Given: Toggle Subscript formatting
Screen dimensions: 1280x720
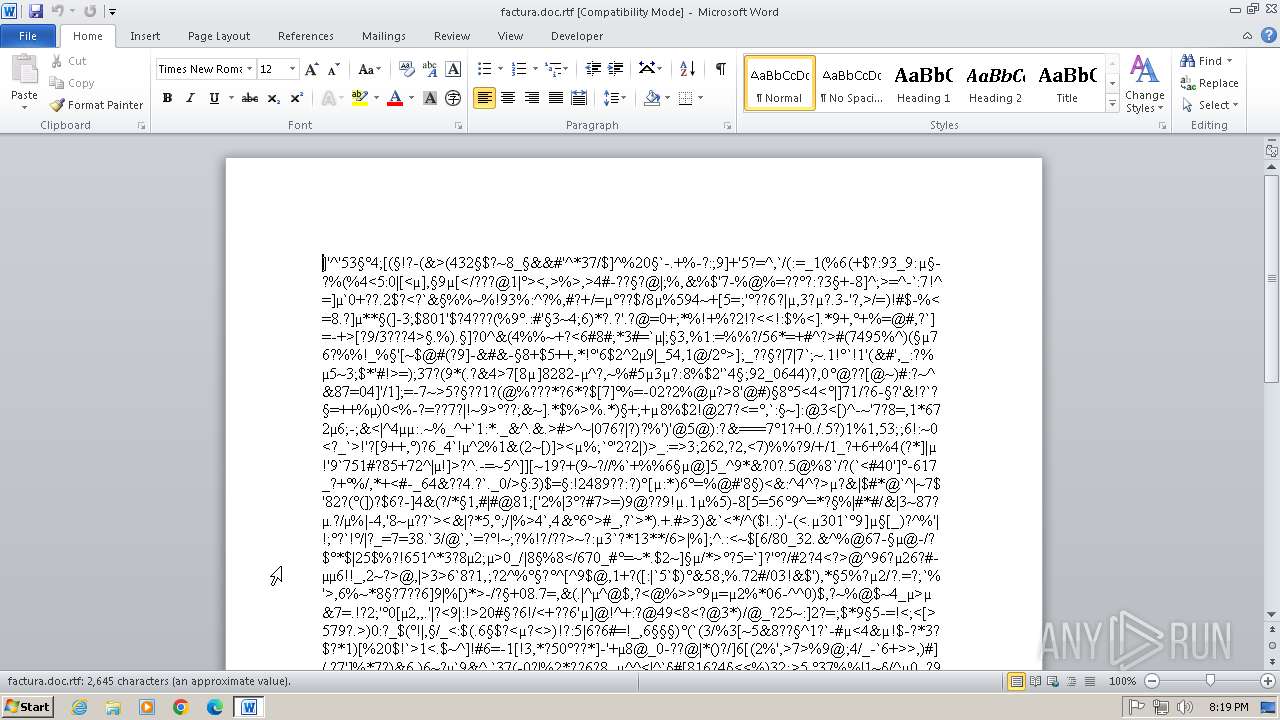Looking at the screenshot, I should (x=273, y=98).
